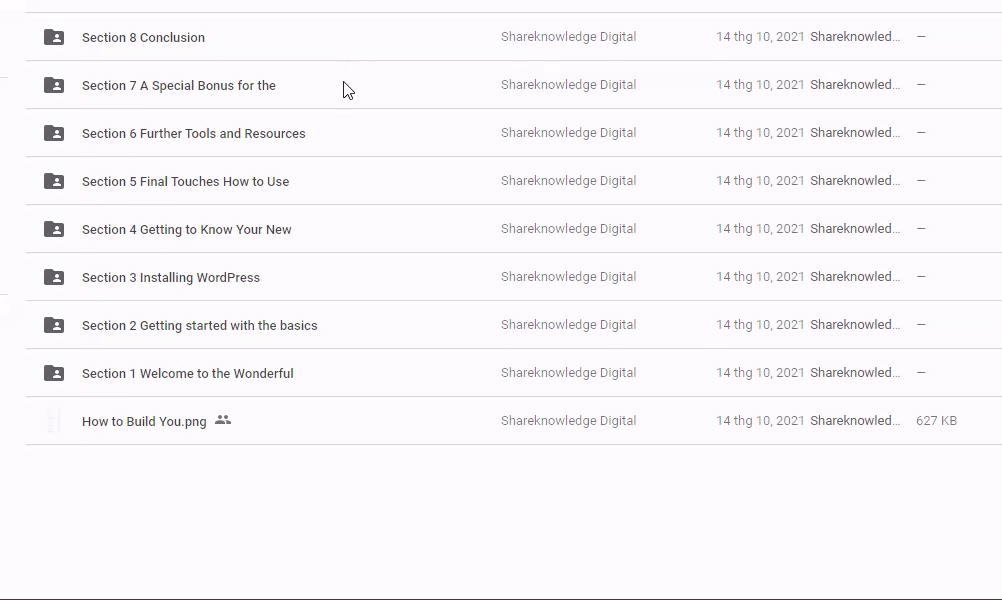Viewport: 1002px width, 600px height.
Task: Click the Section 5 shared folder icon
Action: [x=54, y=181]
